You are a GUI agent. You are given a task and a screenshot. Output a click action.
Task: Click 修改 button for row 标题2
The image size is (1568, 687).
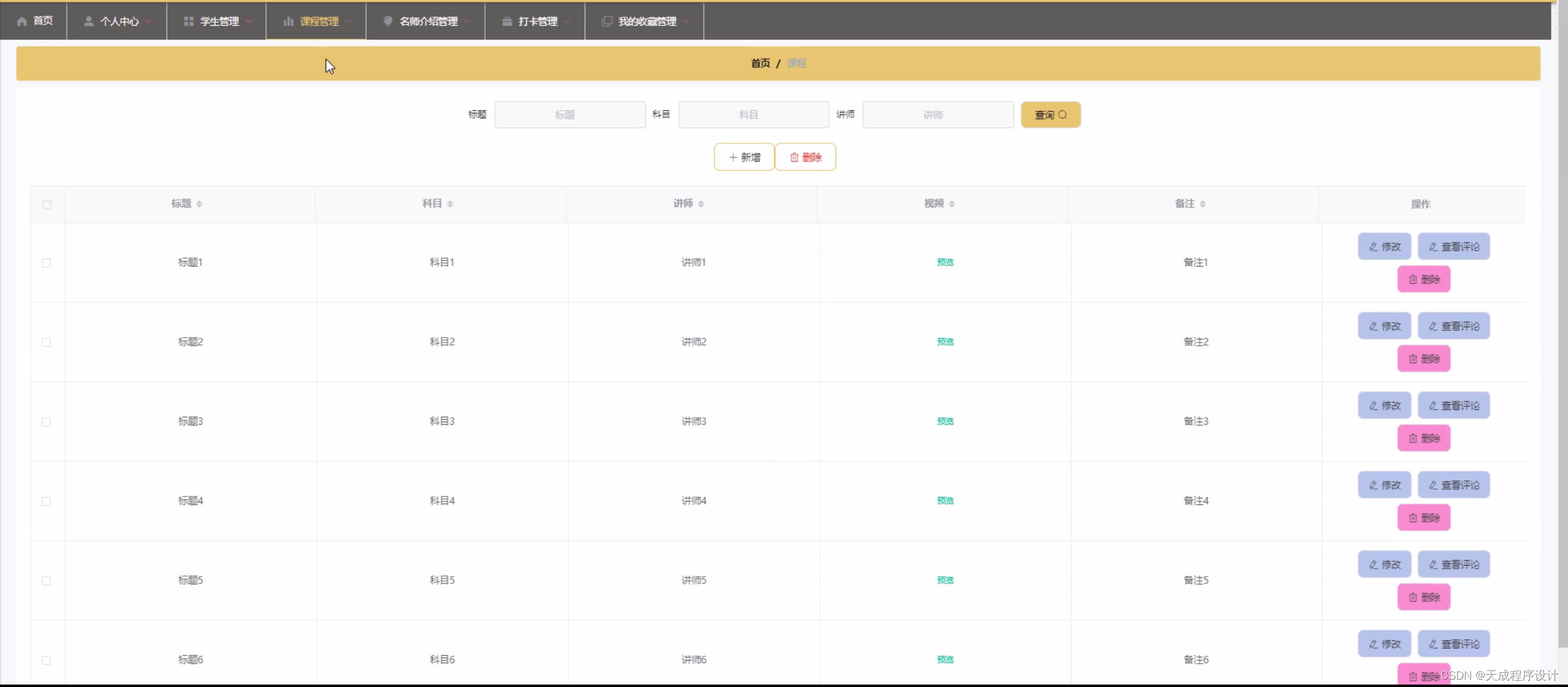[1383, 326]
